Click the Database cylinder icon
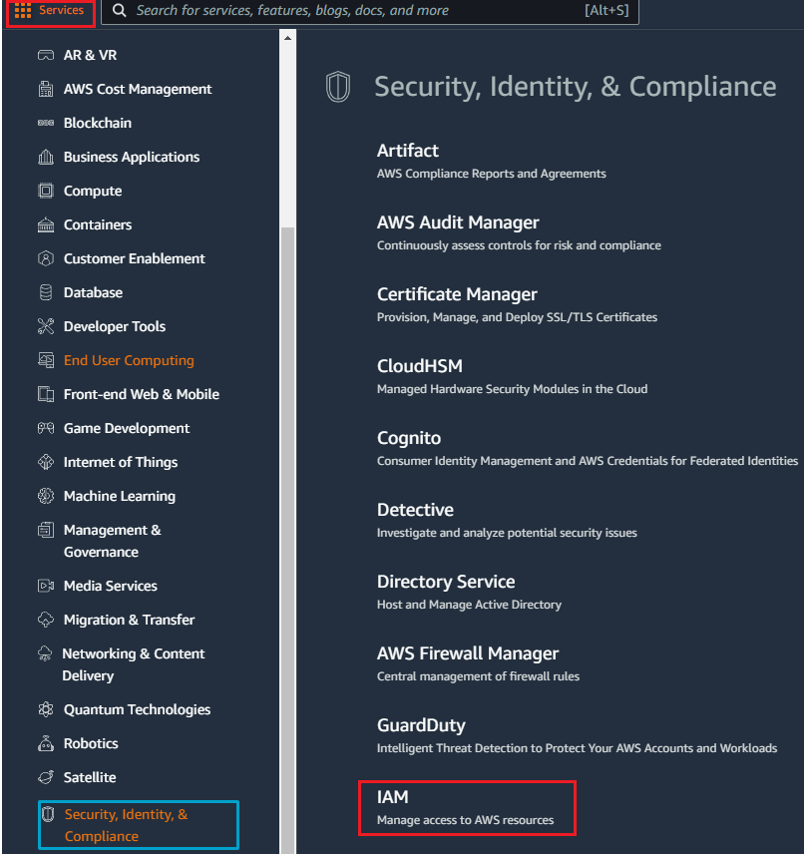This screenshot has width=804, height=854. (x=46, y=292)
